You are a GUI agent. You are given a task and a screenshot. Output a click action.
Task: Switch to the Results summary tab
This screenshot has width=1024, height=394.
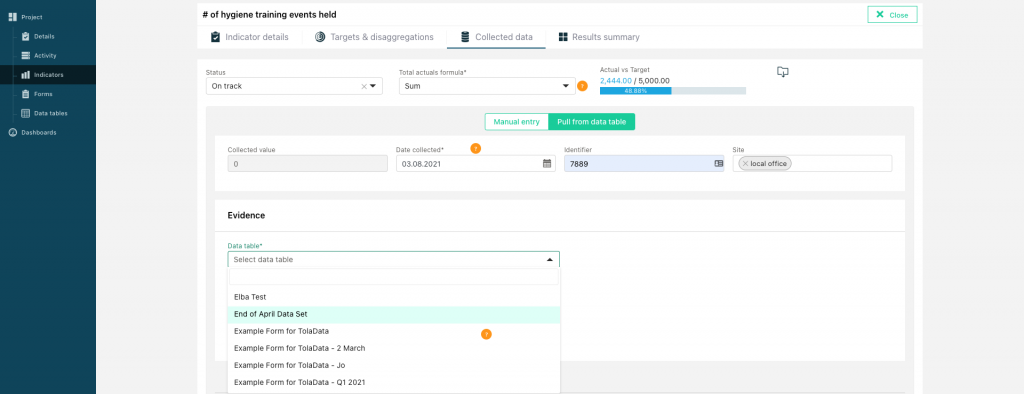point(599,37)
